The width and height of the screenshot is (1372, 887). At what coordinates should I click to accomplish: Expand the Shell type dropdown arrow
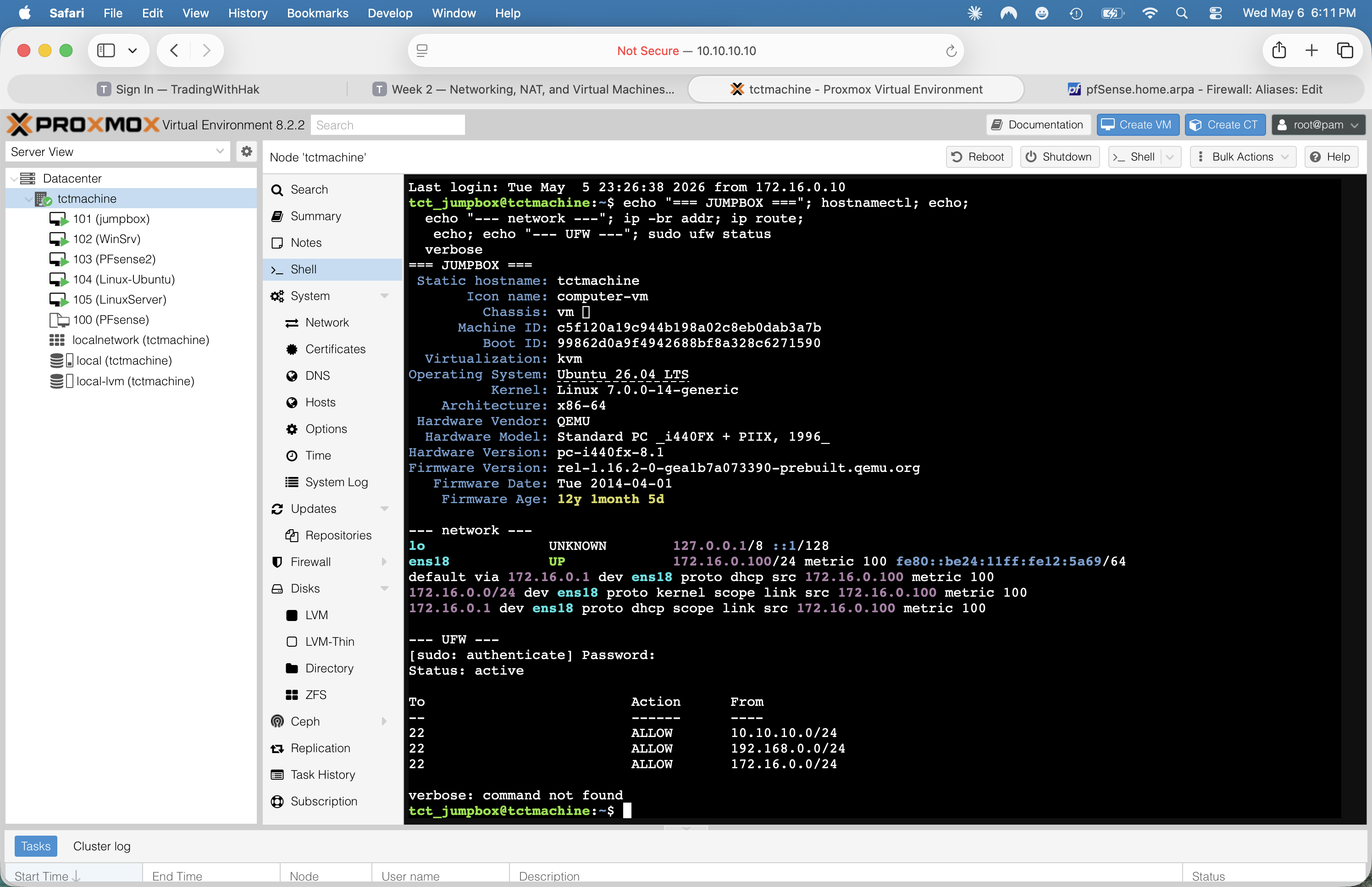point(1171,157)
